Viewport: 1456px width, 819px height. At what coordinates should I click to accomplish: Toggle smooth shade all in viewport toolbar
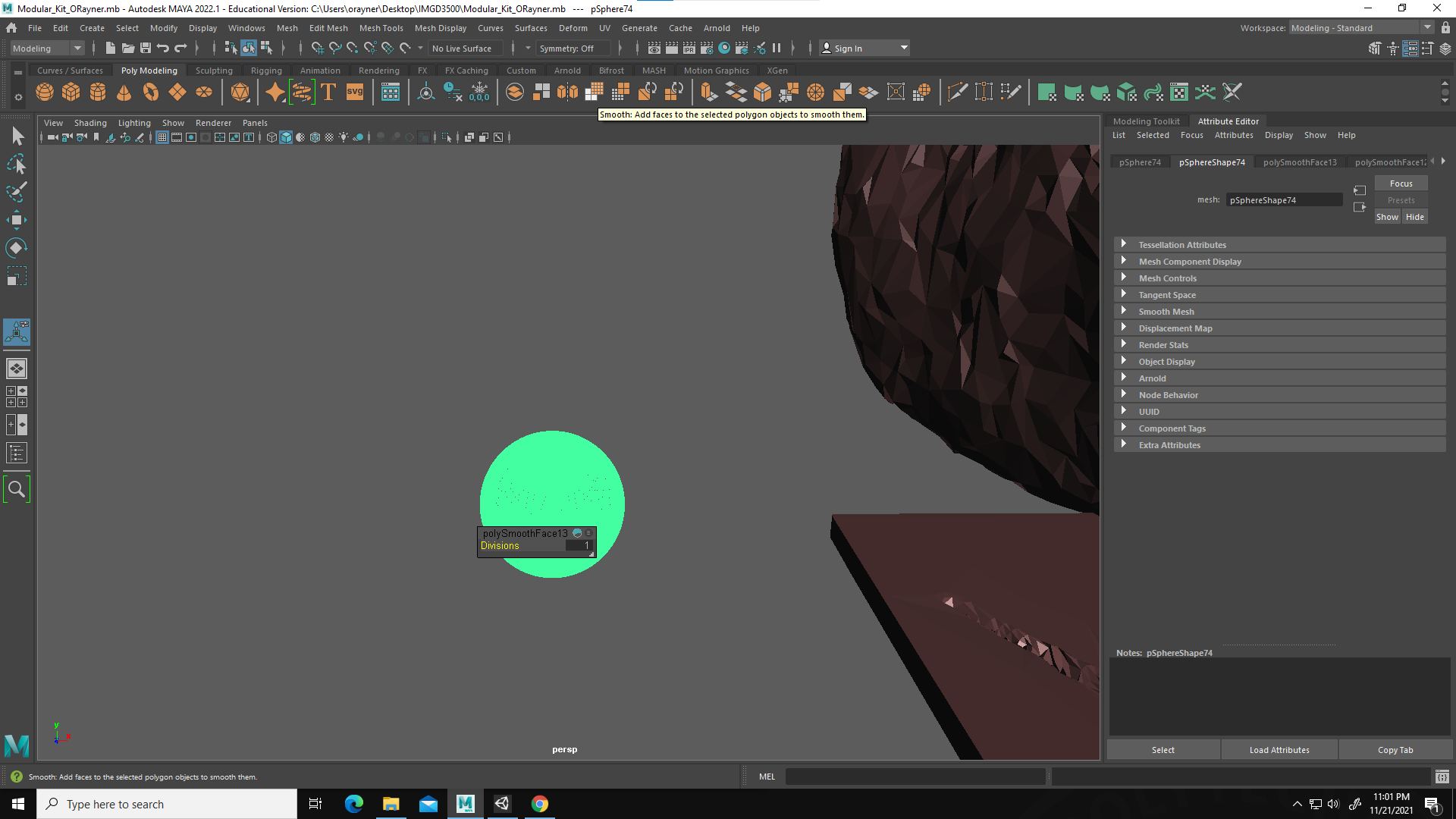[x=286, y=137]
